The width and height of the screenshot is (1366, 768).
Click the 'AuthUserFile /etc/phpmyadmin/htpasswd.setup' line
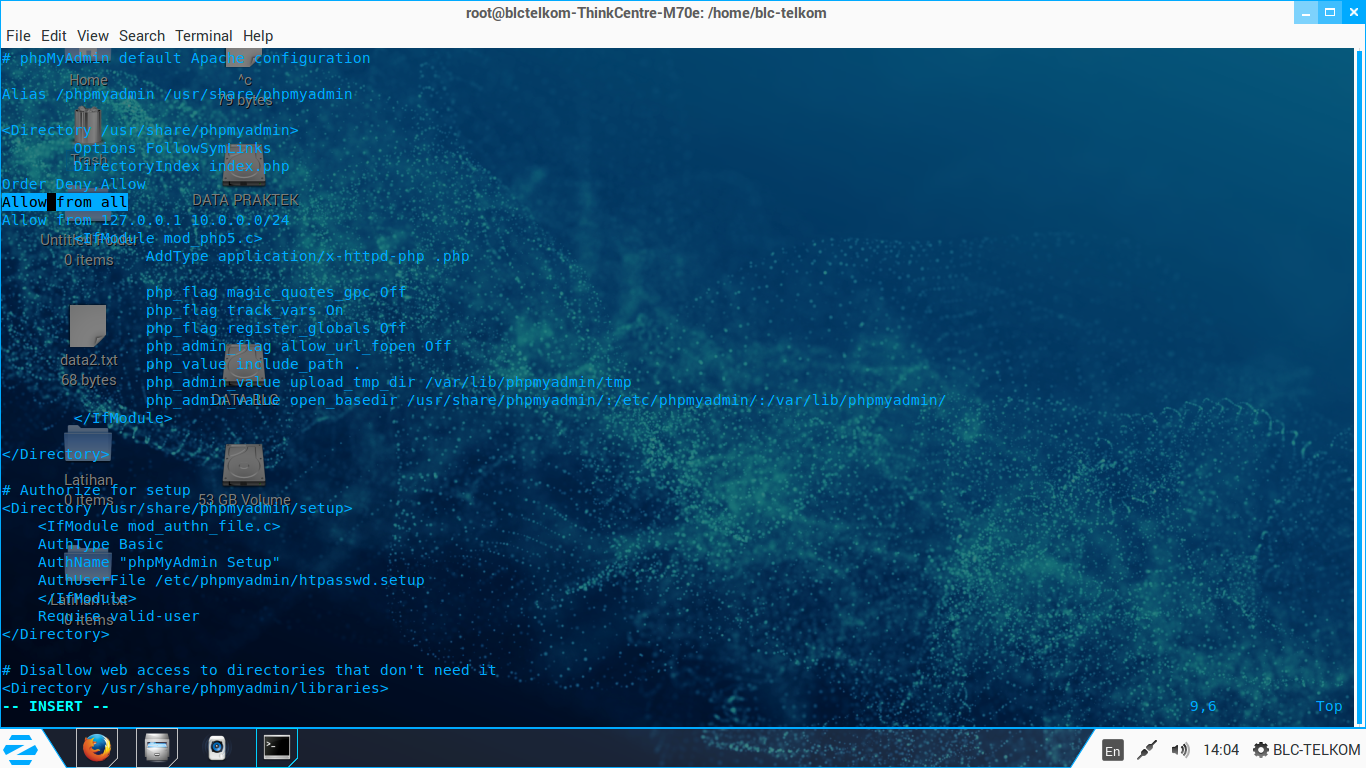[x=231, y=580]
